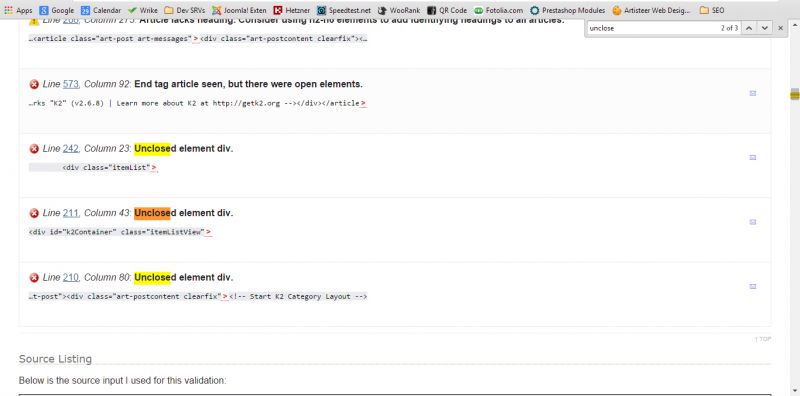Click the feedback icon for Line 573 error
This screenshot has width=800, height=396.
click(753, 93)
